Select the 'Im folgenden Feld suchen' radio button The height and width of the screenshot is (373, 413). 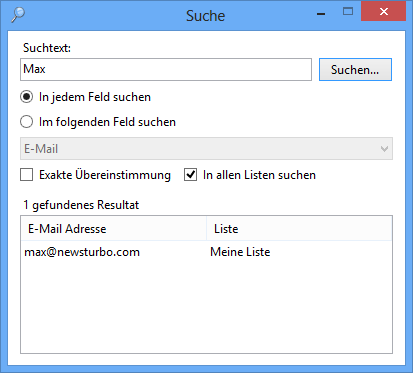(26, 122)
